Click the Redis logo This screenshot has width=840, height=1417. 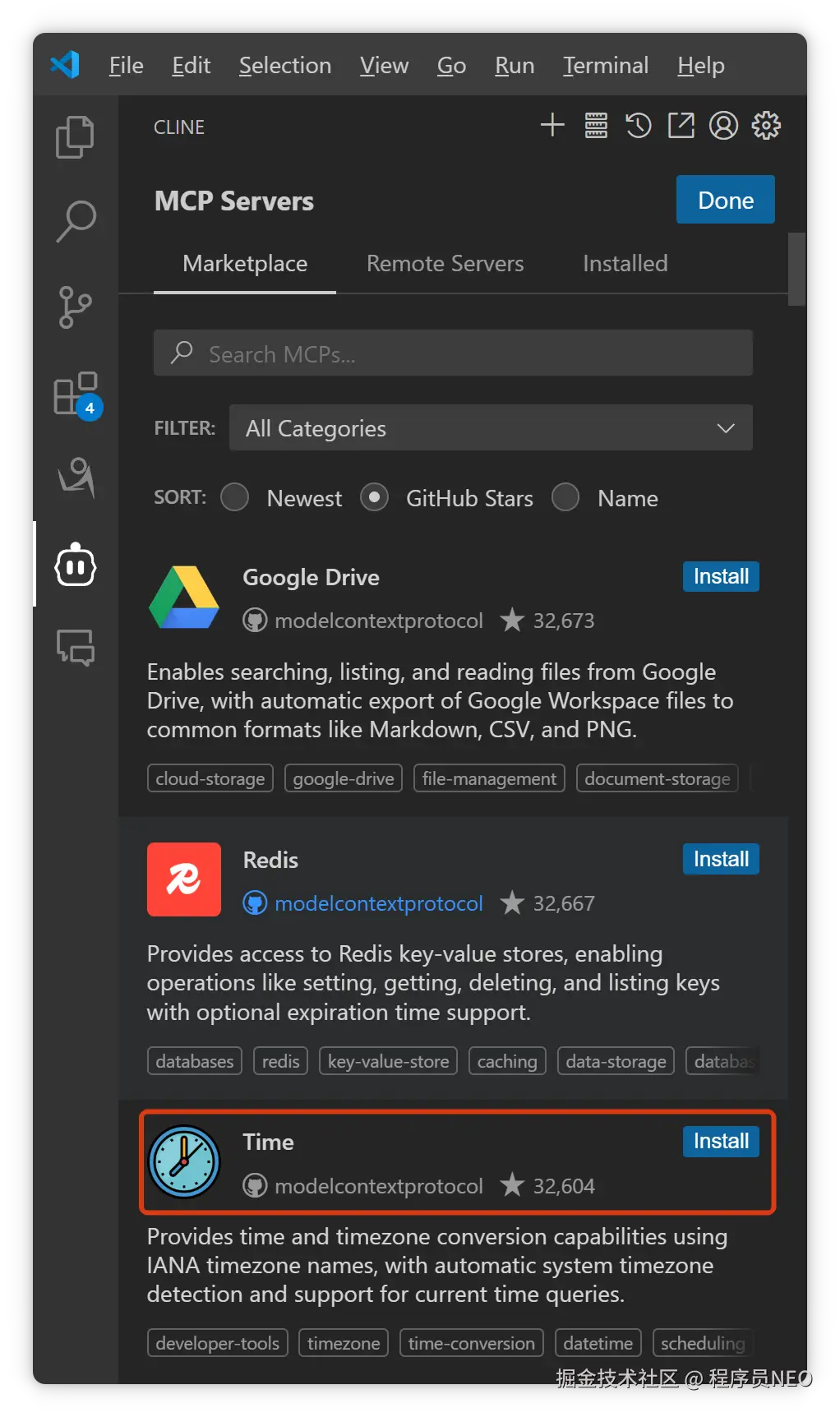(184, 879)
